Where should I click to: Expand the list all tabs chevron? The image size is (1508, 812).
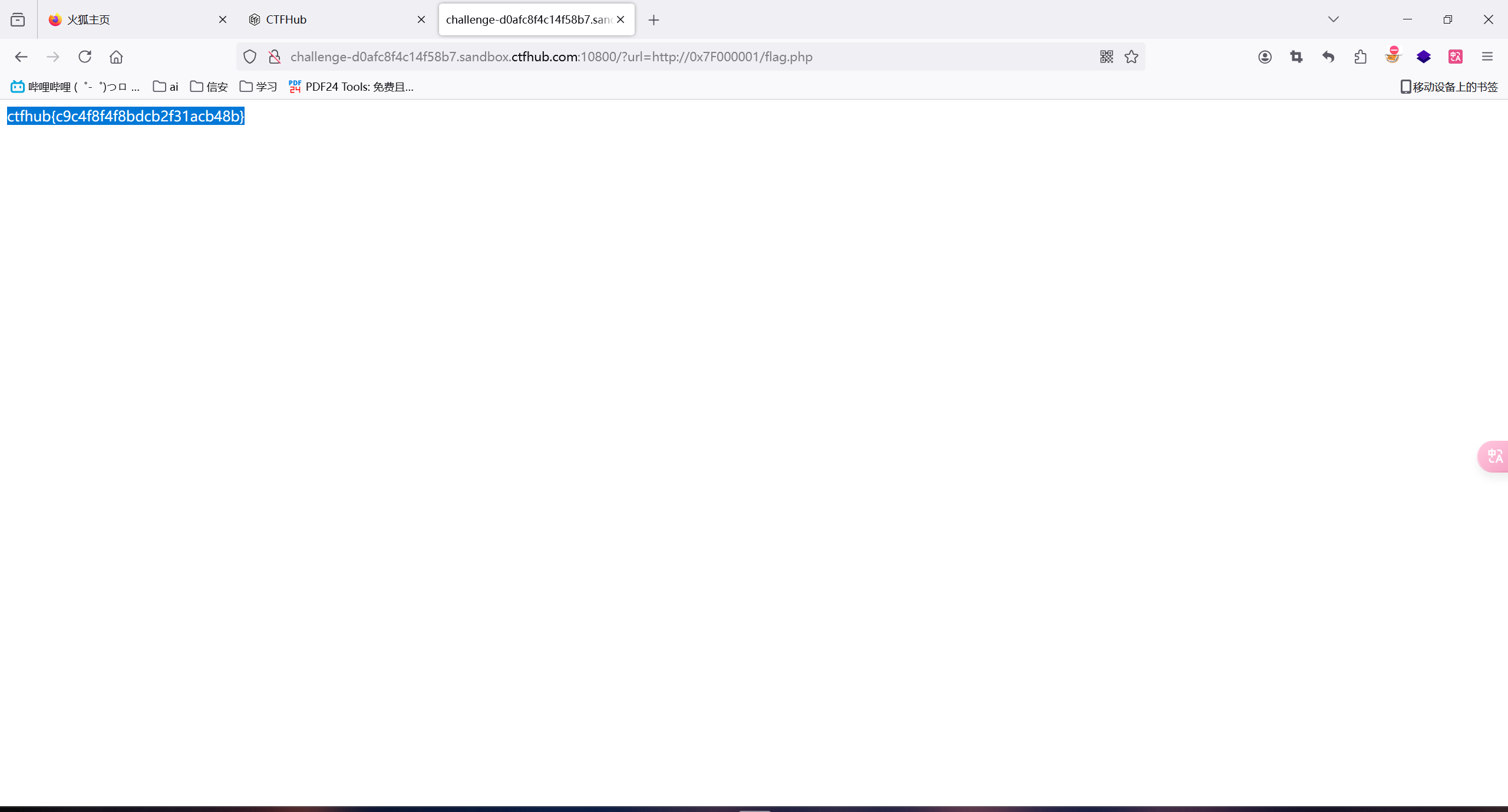pos(1334,19)
